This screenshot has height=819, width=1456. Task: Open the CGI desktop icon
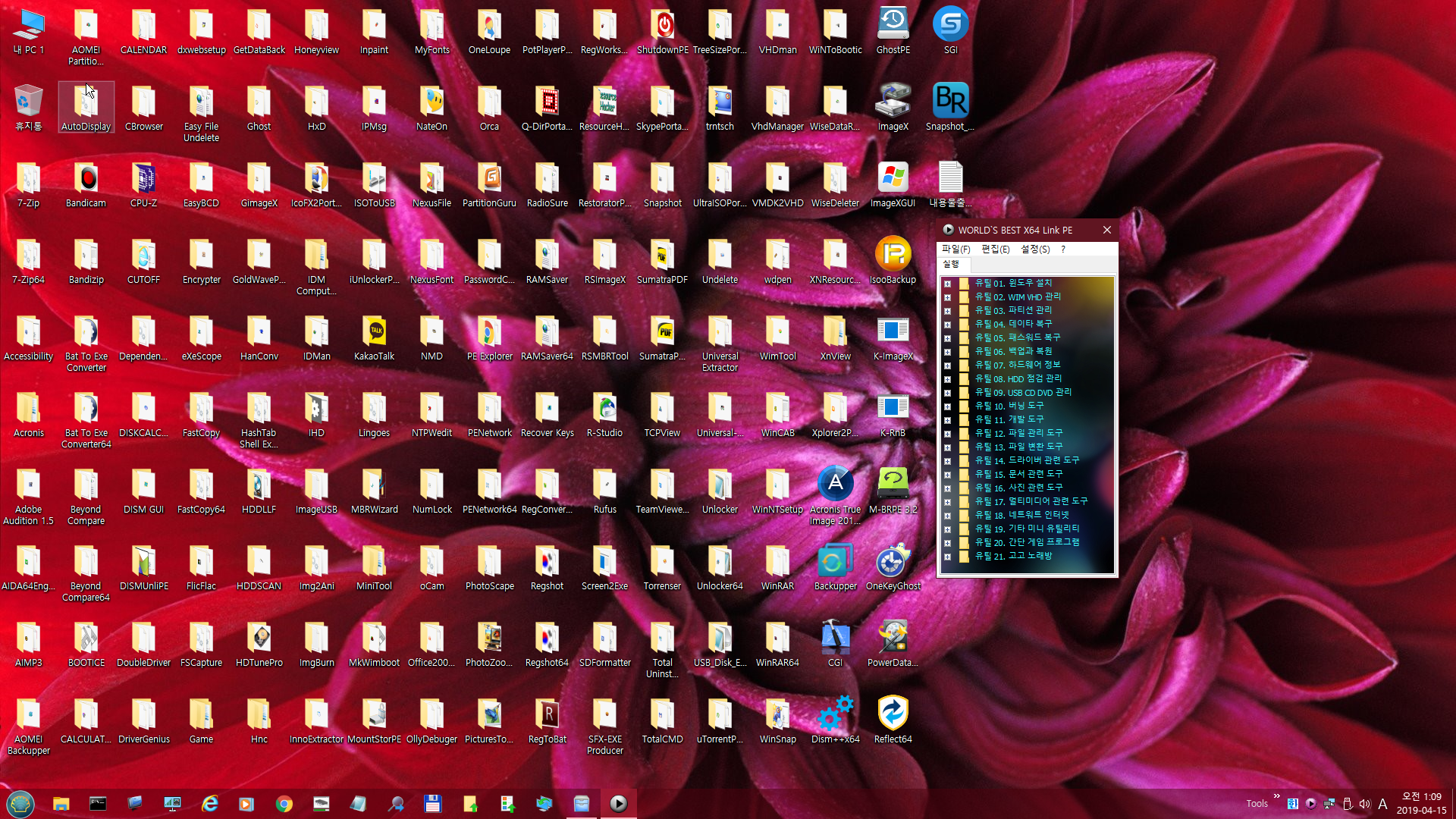tap(835, 645)
